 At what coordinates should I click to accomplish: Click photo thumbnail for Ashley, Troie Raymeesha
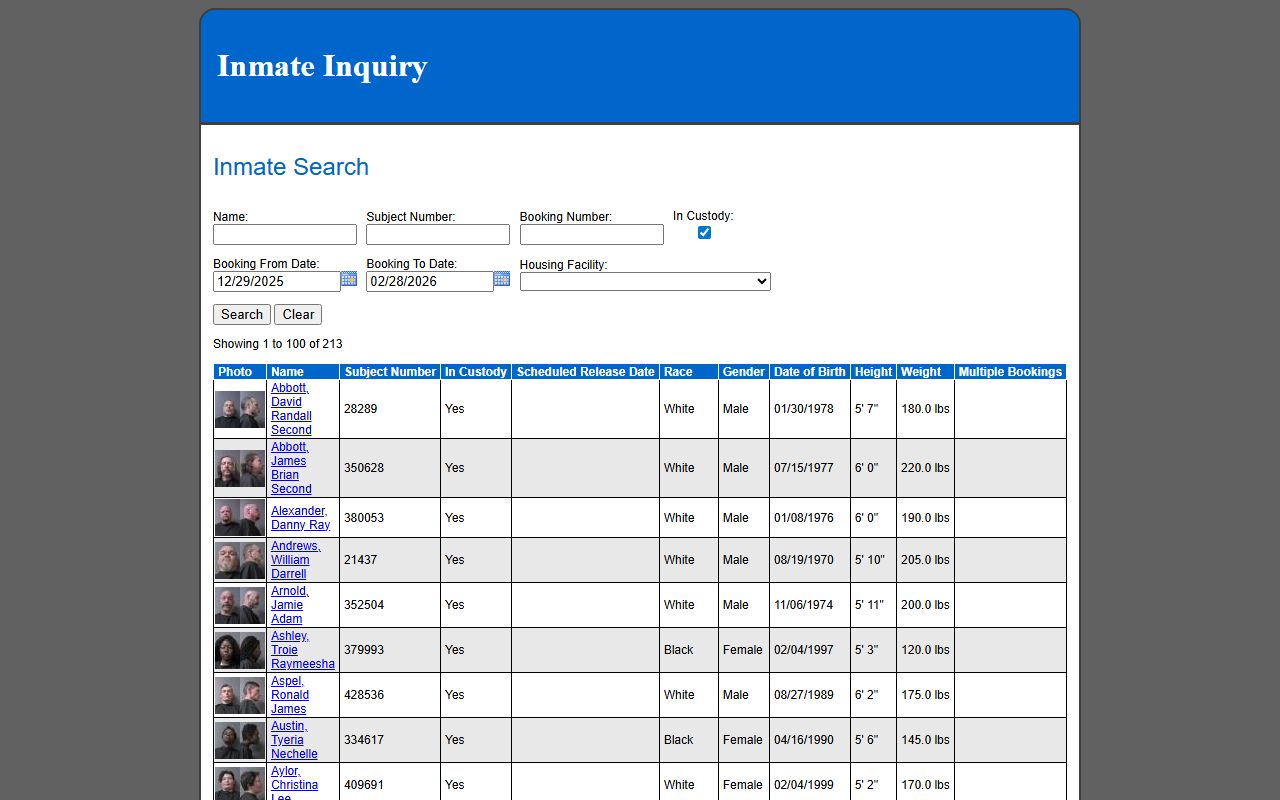point(240,650)
